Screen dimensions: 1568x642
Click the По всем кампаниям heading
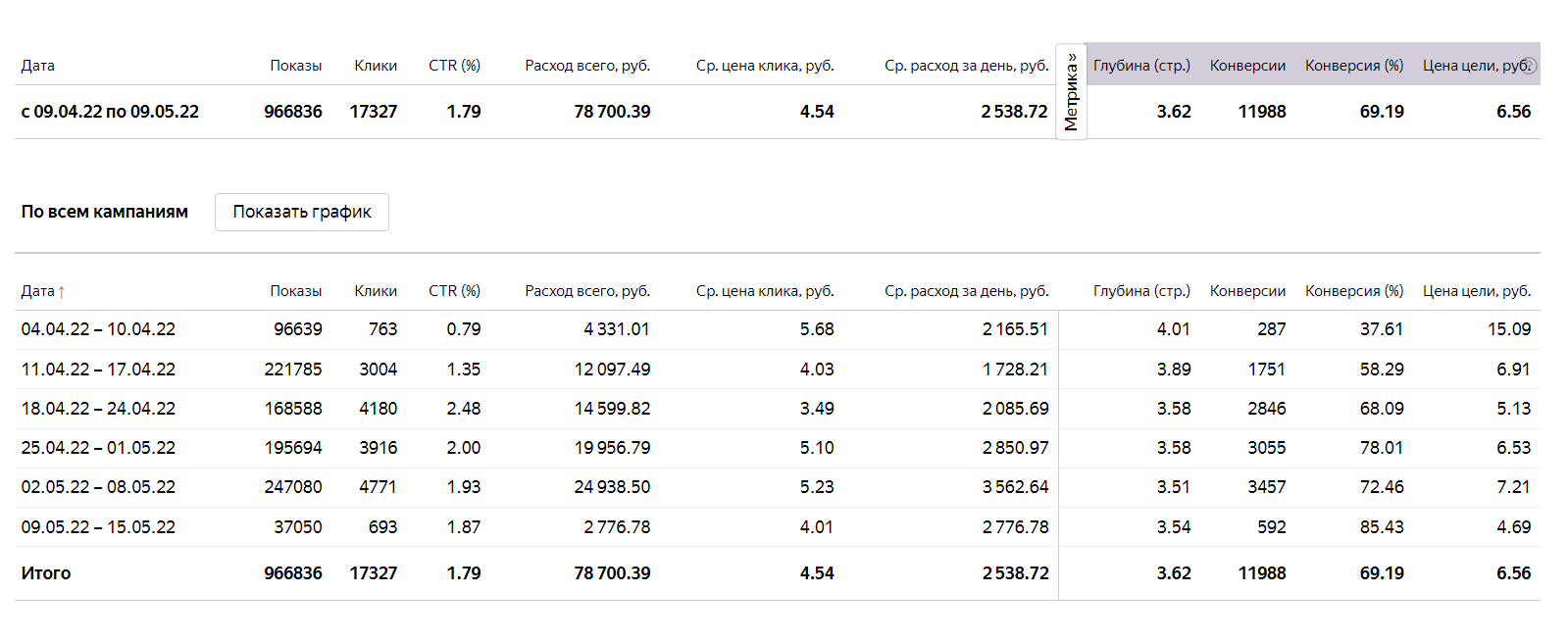click(x=105, y=212)
